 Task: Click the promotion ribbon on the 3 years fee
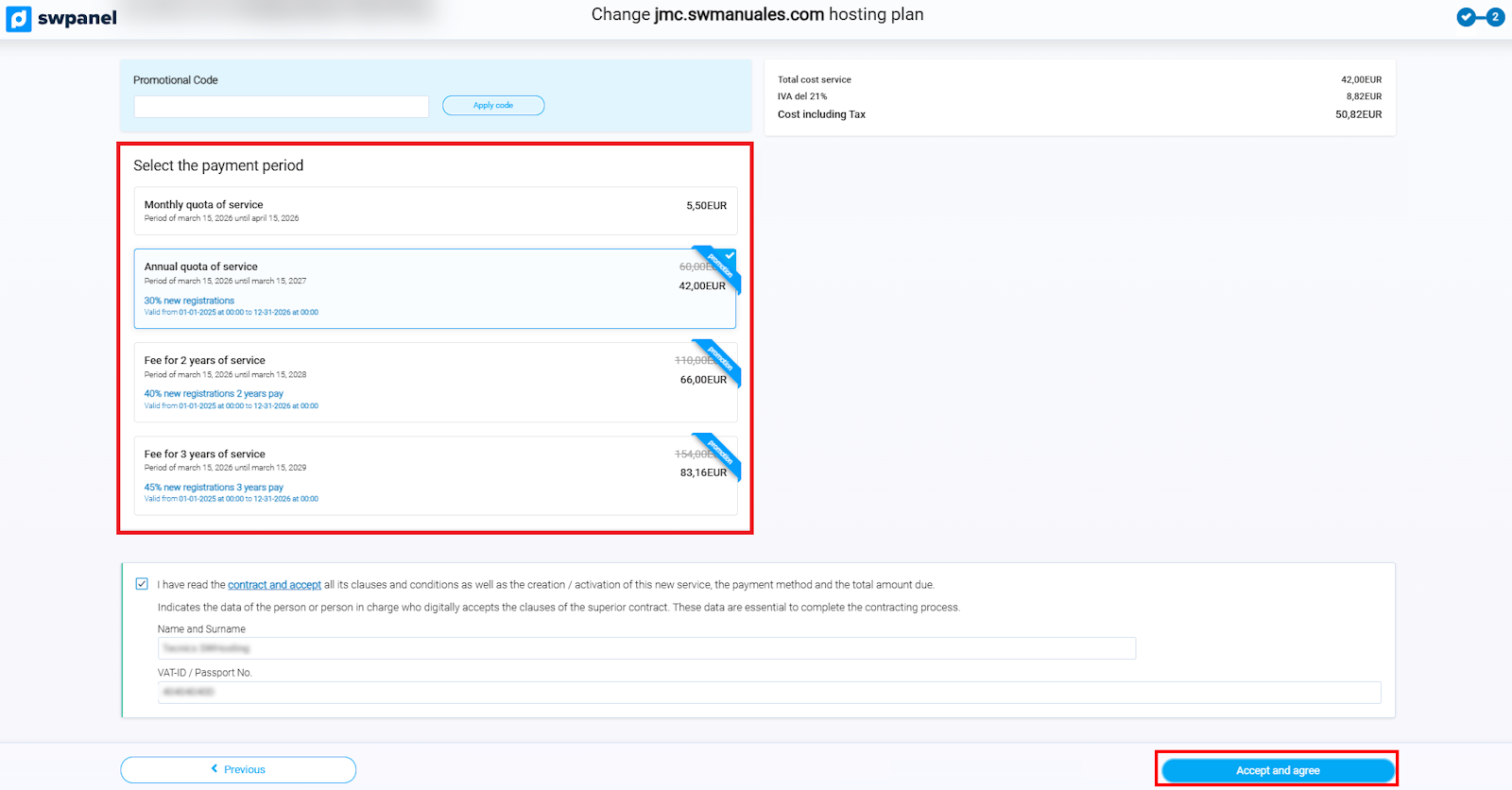(720, 454)
